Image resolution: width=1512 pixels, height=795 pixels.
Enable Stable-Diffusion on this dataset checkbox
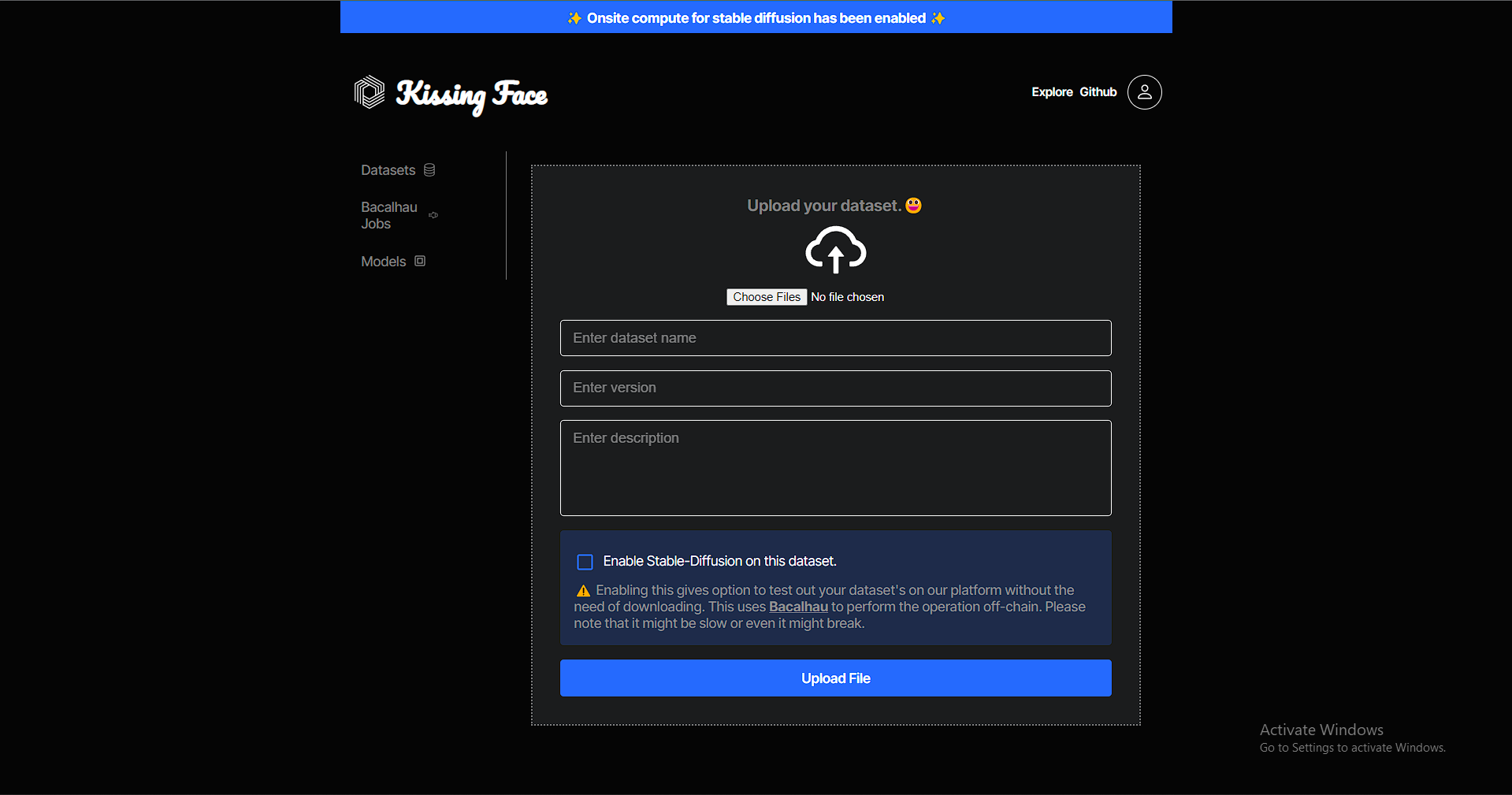click(585, 562)
